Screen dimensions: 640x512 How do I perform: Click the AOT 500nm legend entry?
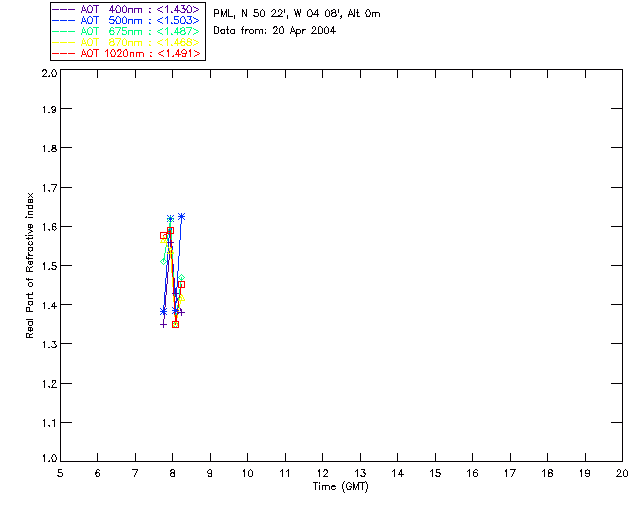point(126,20)
